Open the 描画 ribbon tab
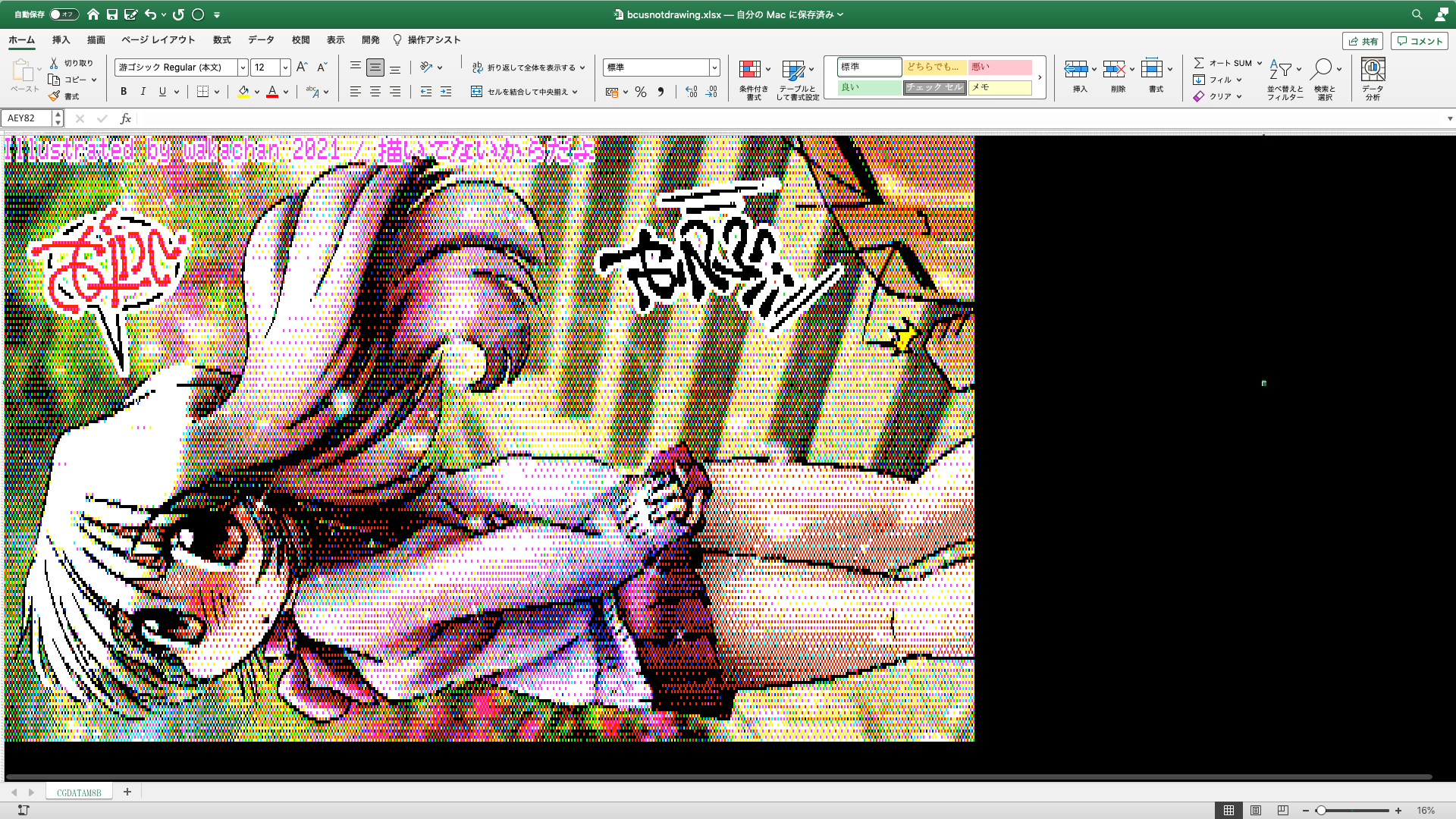The image size is (1456, 819). pos(96,40)
